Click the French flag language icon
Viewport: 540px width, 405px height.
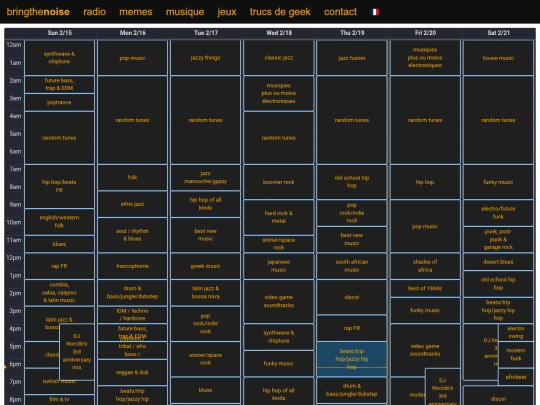click(x=375, y=12)
